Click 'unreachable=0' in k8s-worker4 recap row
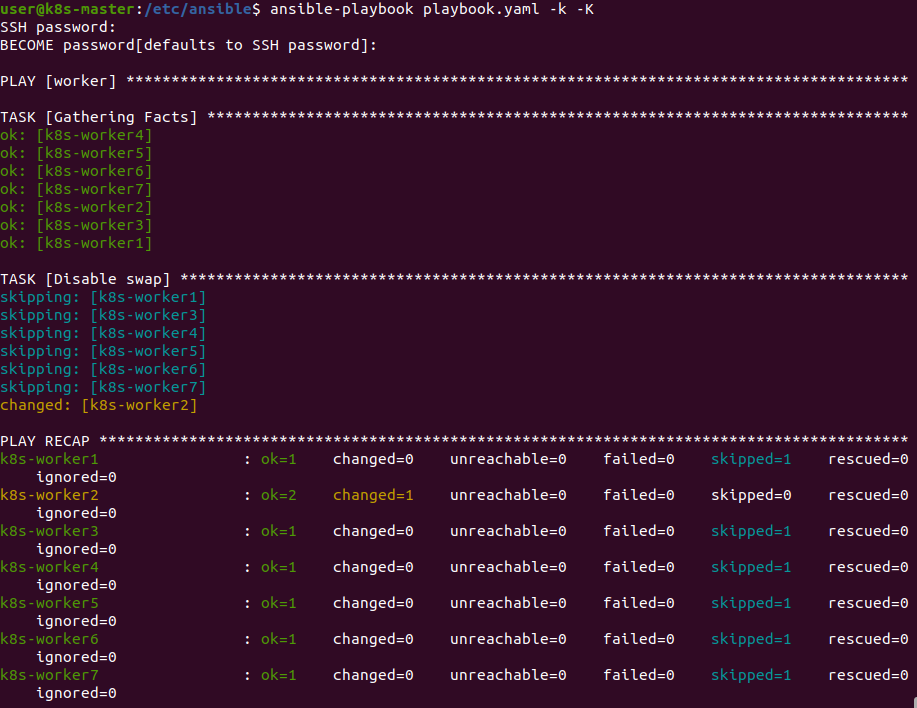Image resolution: width=917 pixels, height=708 pixels. coord(508,567)
